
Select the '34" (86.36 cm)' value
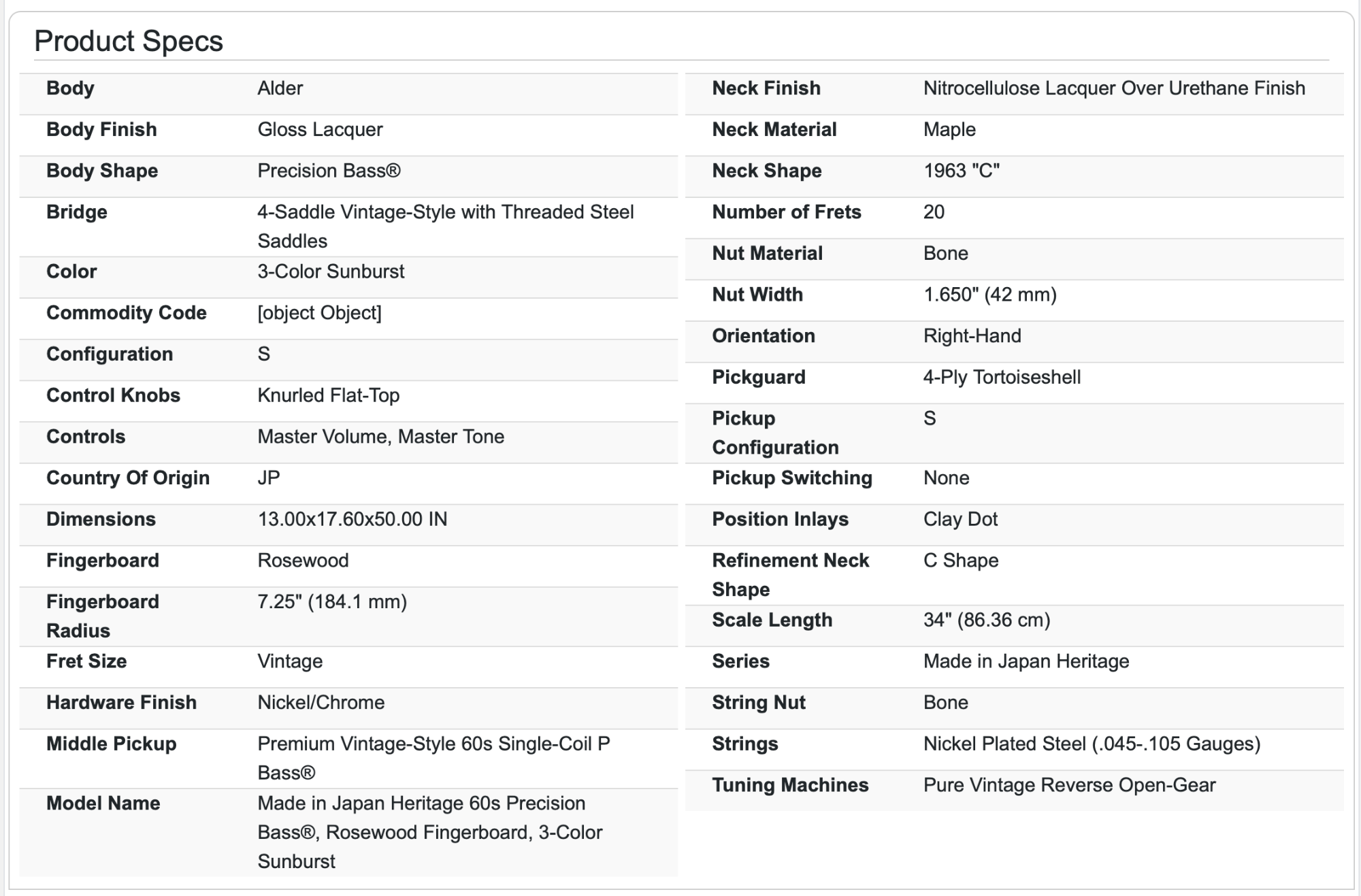[x=987, y=620]
